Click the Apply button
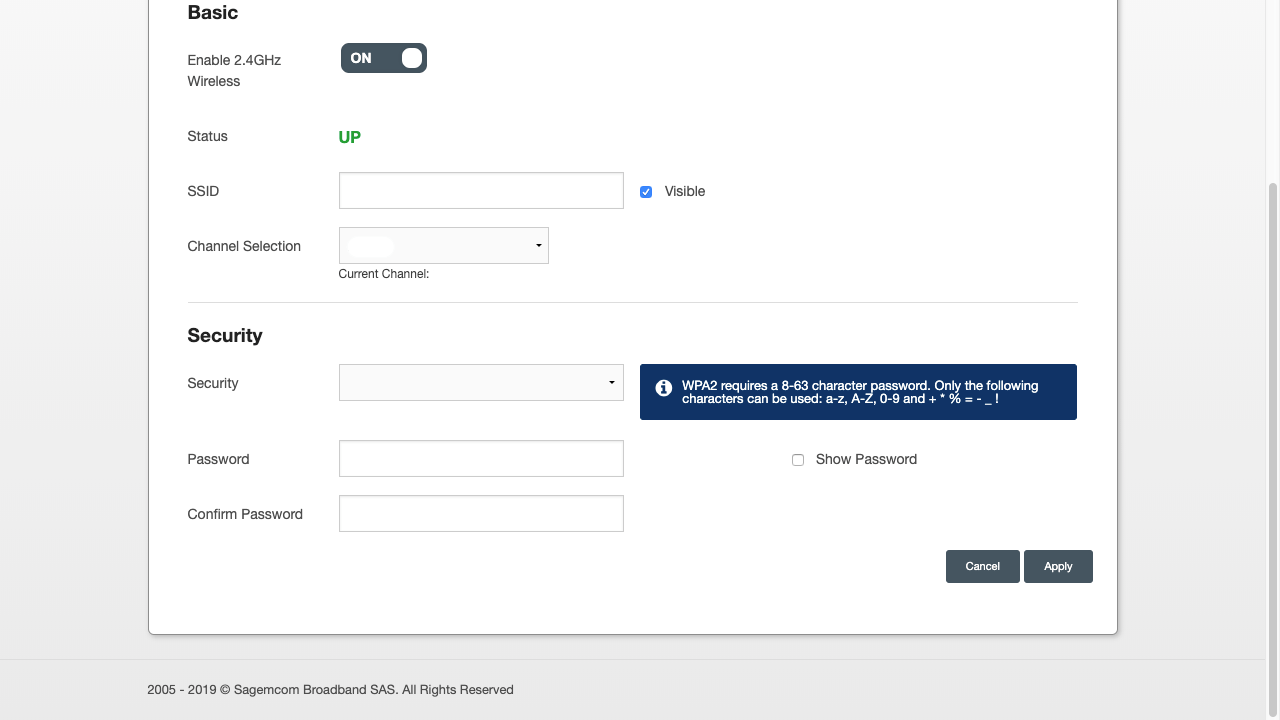 click(1058, 566)
